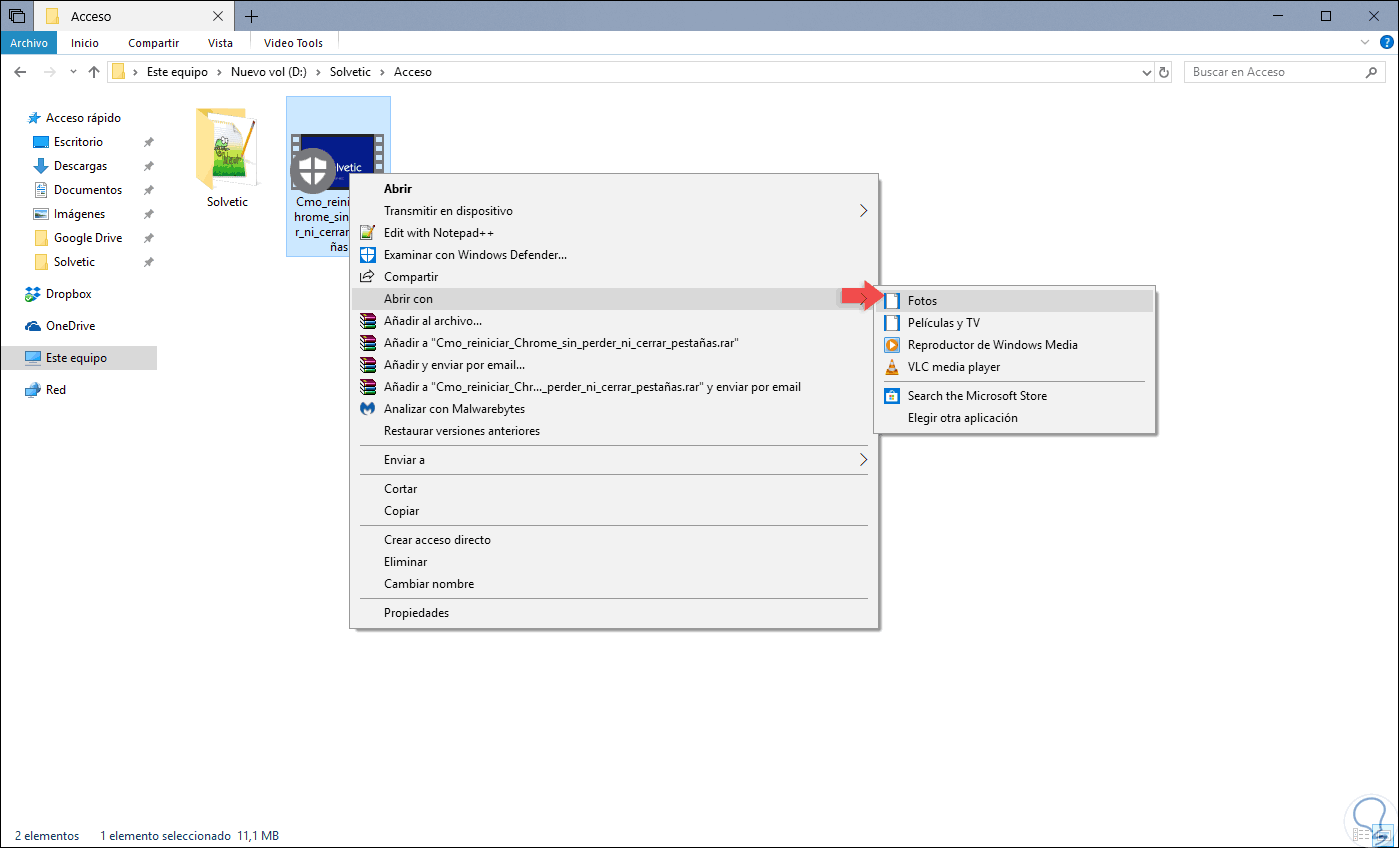Click the Documentos icon in quick access
Image resolution: width=1399 pixels, height=848 pixels.
pyautogui.click(x=41, y=190)
